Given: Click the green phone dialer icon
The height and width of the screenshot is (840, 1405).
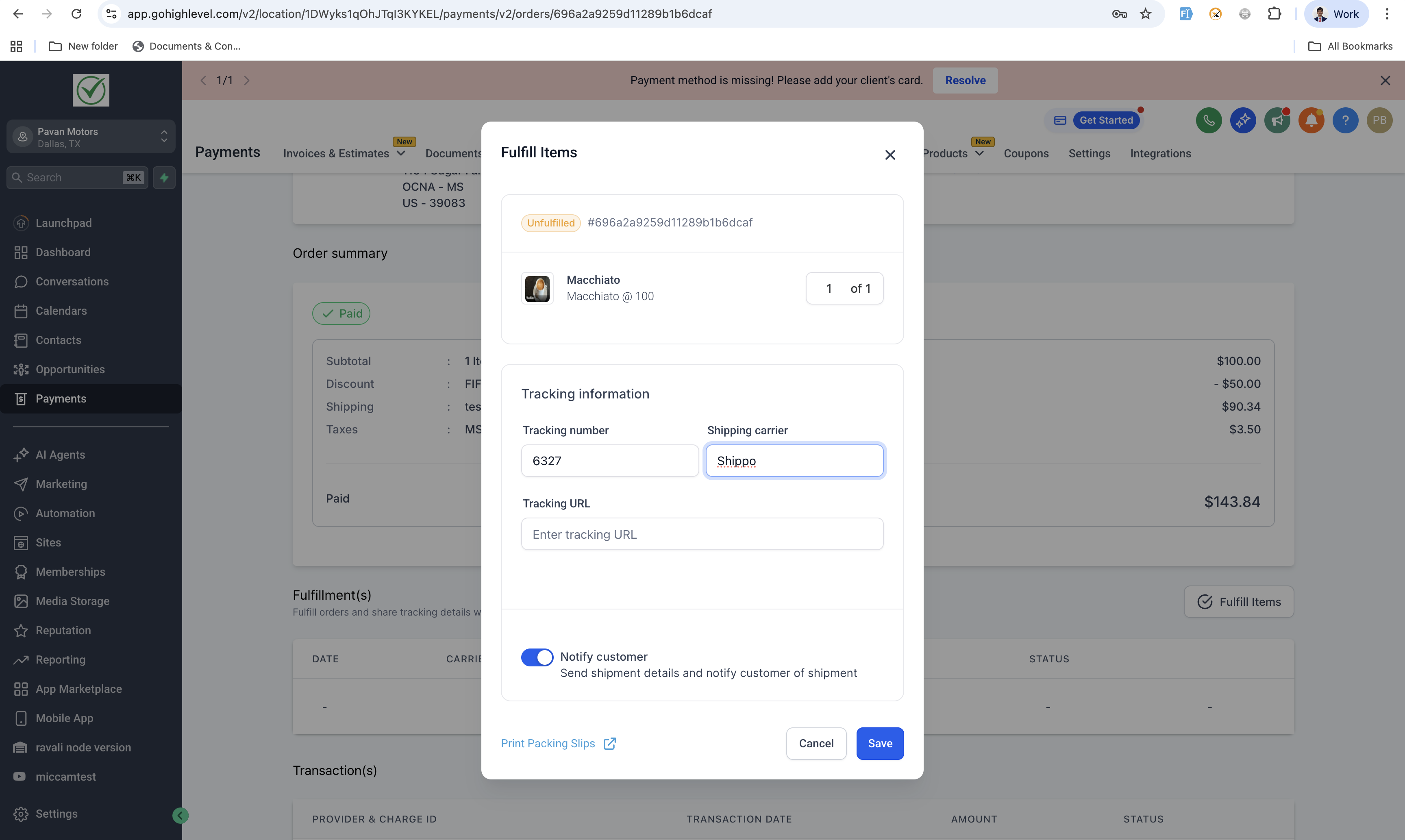Looking at the screenshot, I should [1209, 121].
